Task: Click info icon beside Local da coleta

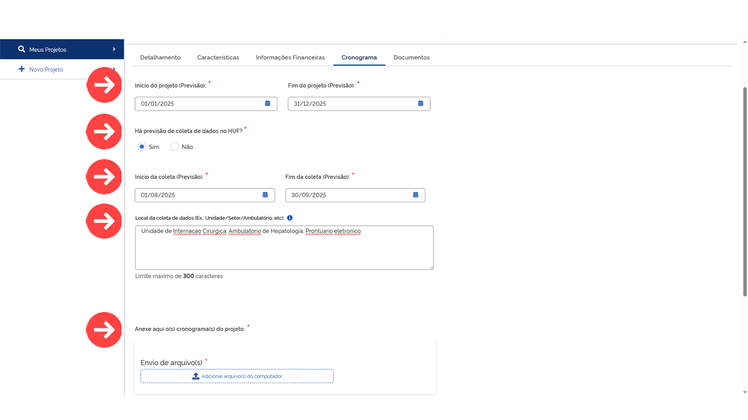Action: 290,218
